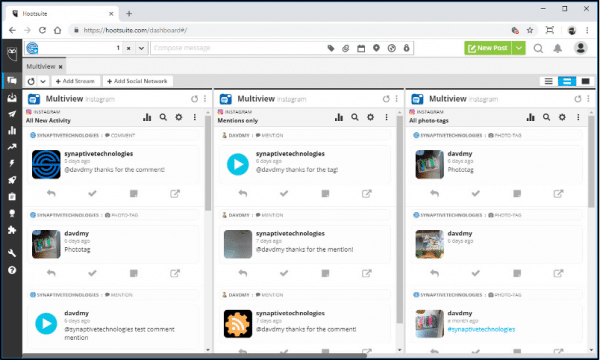
Task: Open Publisher paper plane sidebar icon
Action: tap(12, 114)
